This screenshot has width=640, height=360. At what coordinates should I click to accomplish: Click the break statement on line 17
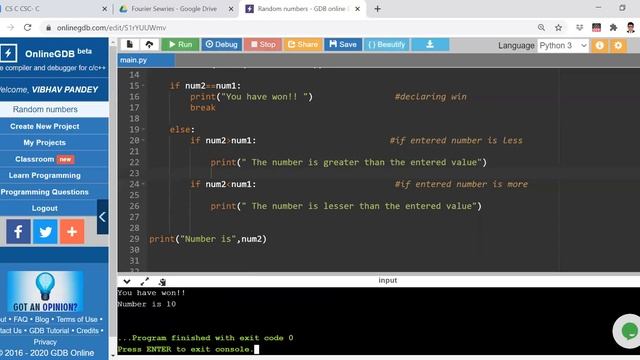203,107
